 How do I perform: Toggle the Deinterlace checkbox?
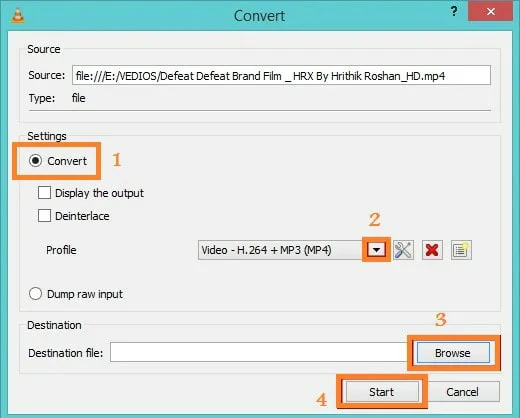click(44, 216)
